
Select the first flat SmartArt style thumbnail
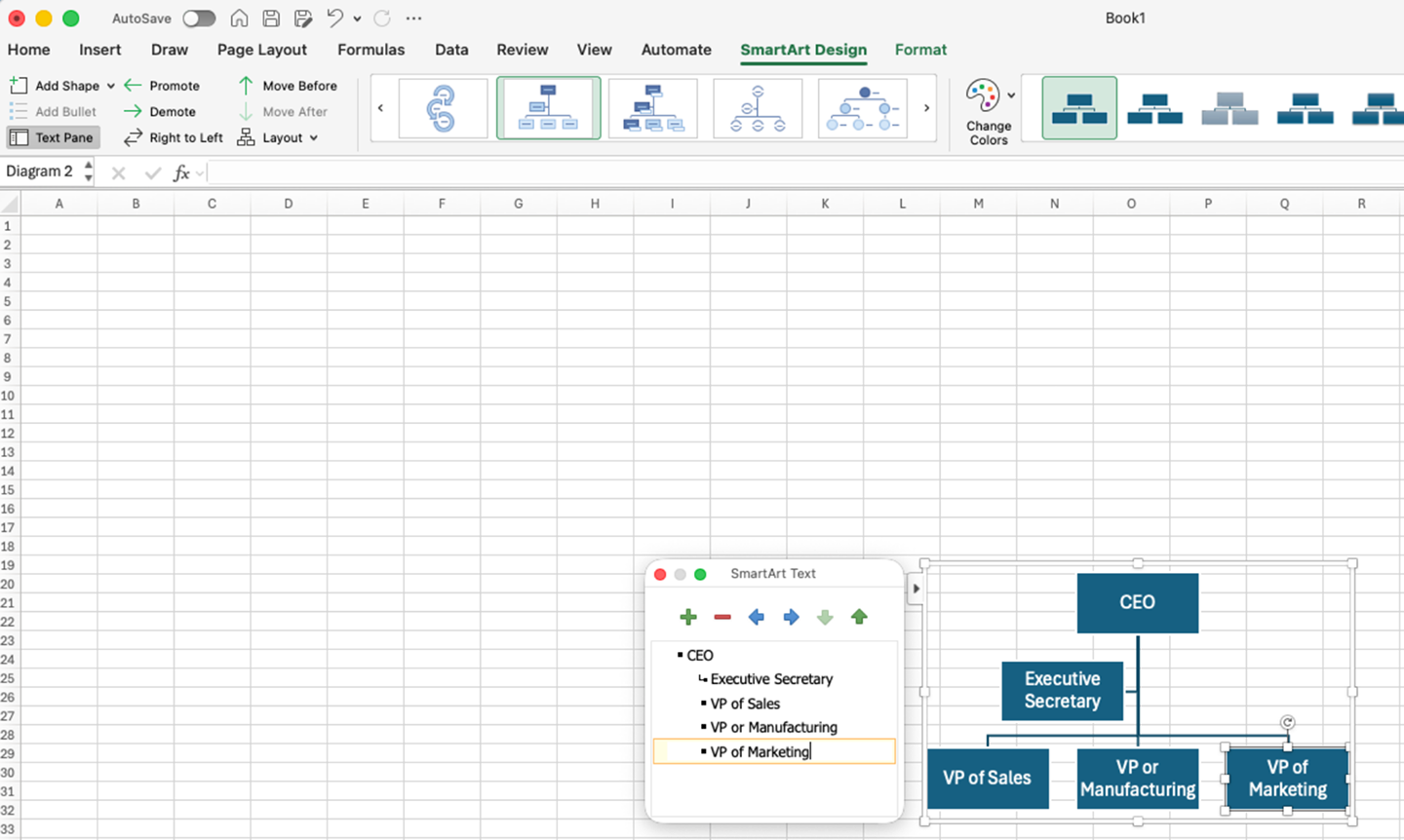[1079, 108]
